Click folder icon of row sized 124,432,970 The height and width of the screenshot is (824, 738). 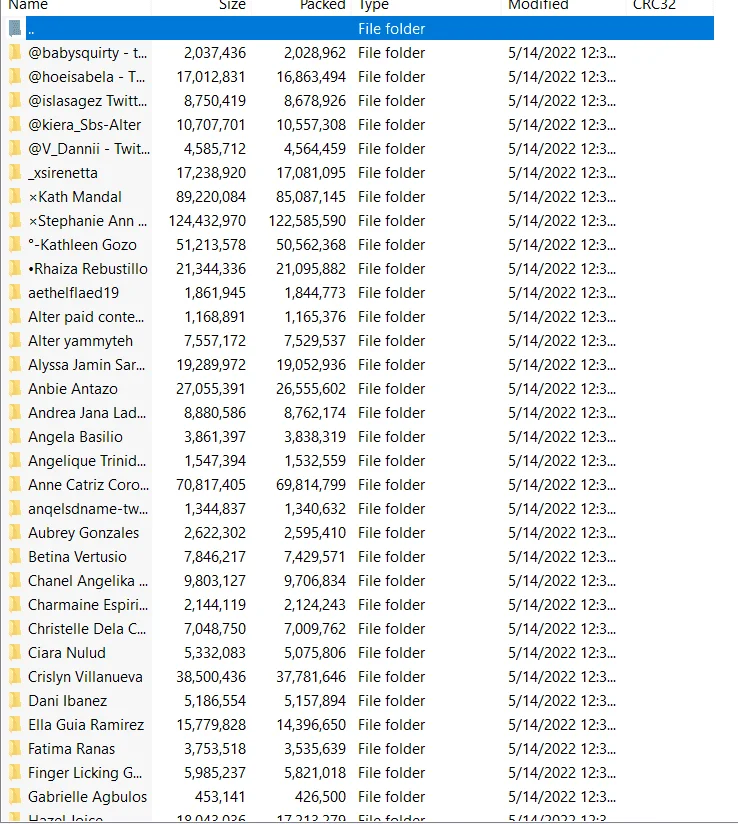(x=15, y=221)
